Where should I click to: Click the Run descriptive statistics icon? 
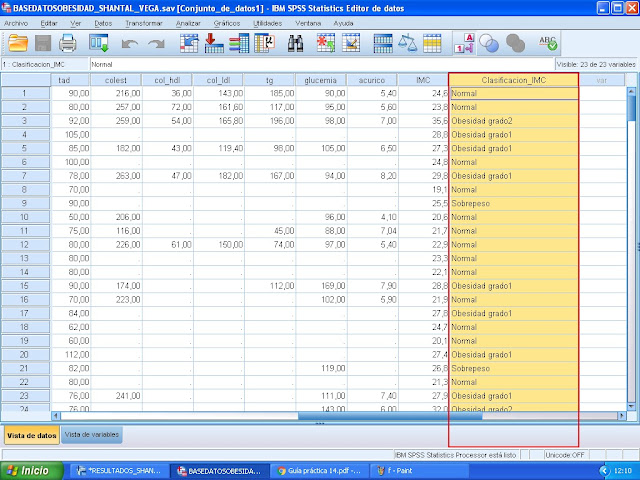[264, 43]
